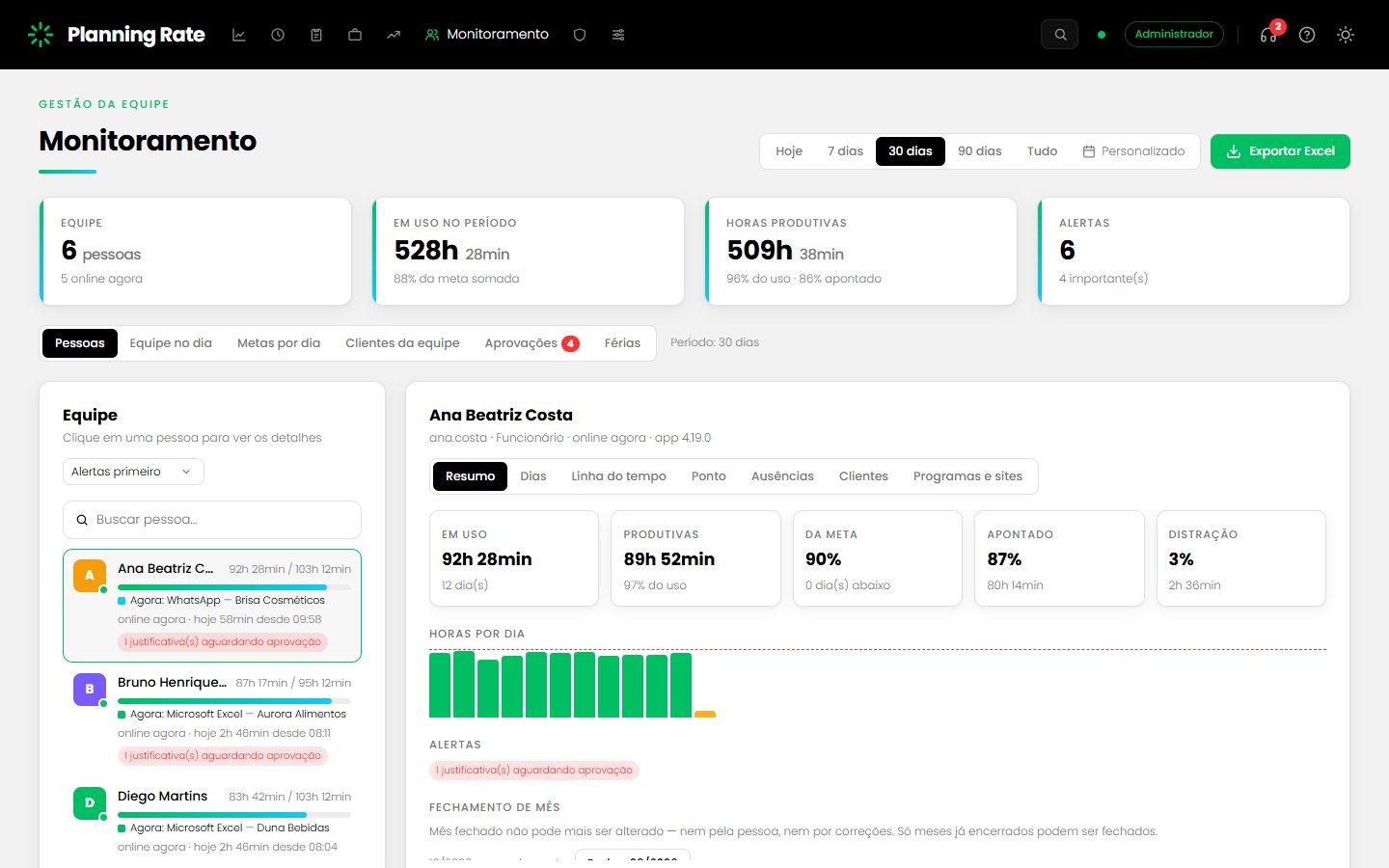
Task: Click Diego Martins' hours progress bar
Action: click(234, 815)
